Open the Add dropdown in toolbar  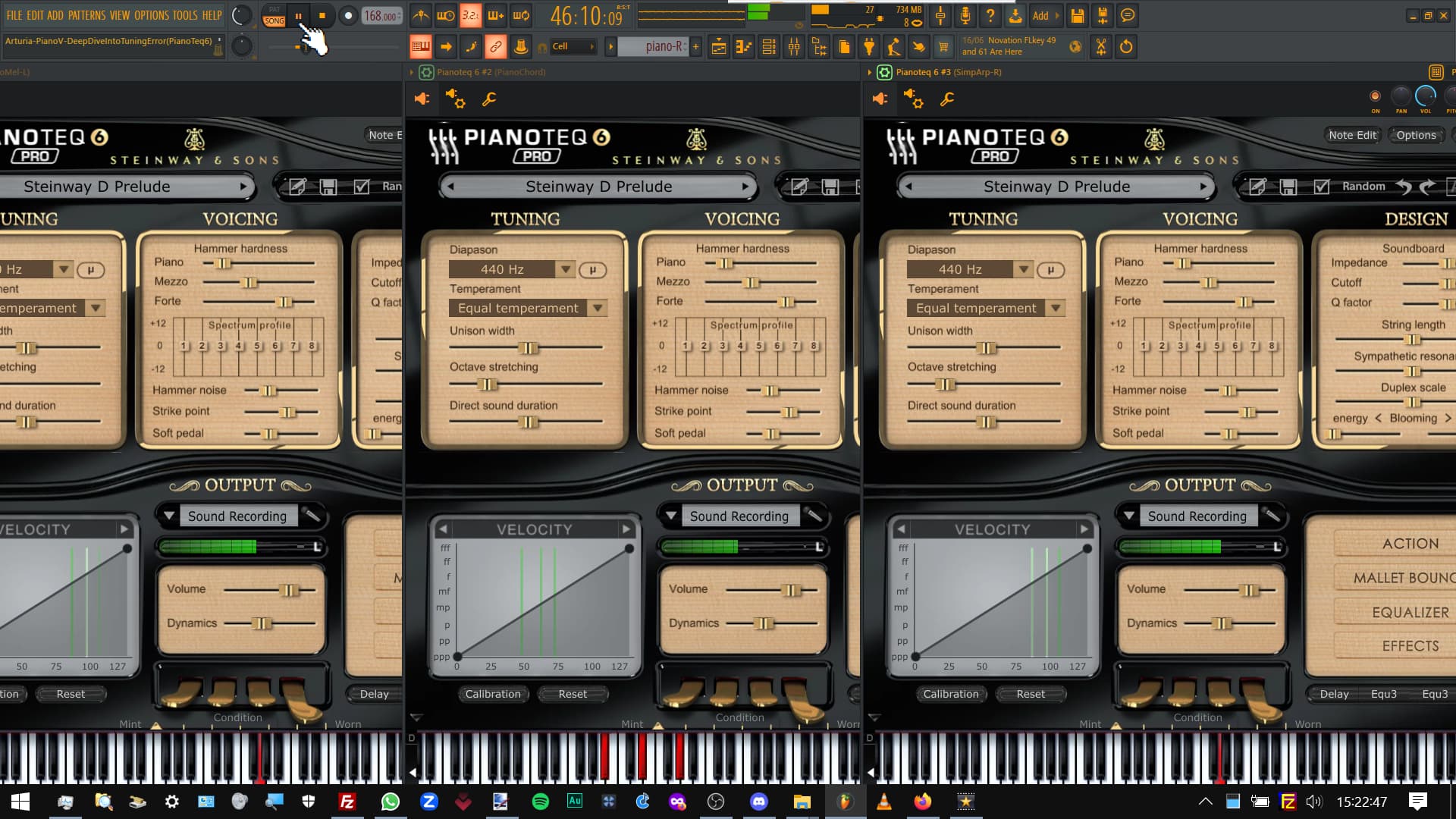click(1045, 15)
